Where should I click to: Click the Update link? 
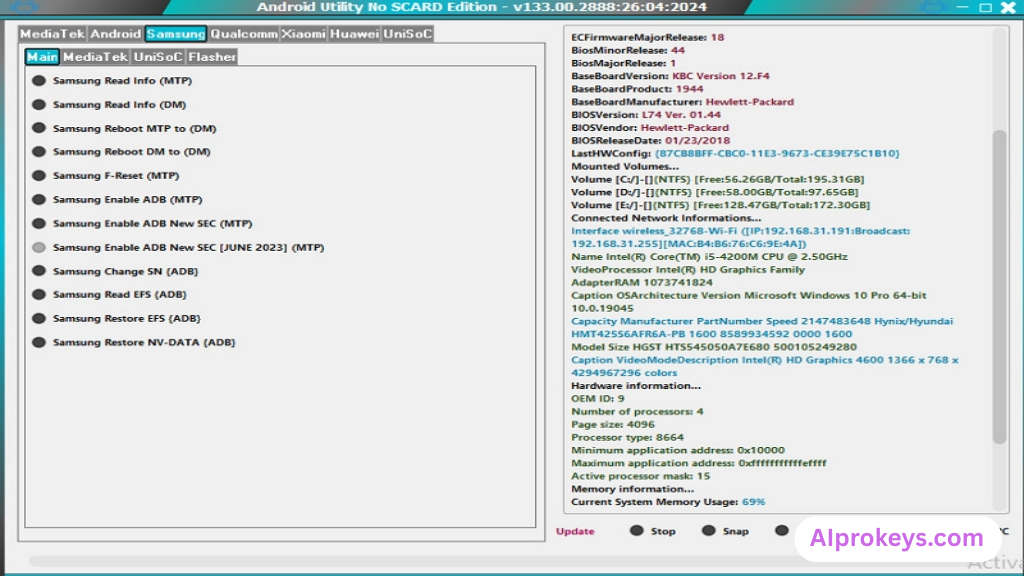[575, 531]
